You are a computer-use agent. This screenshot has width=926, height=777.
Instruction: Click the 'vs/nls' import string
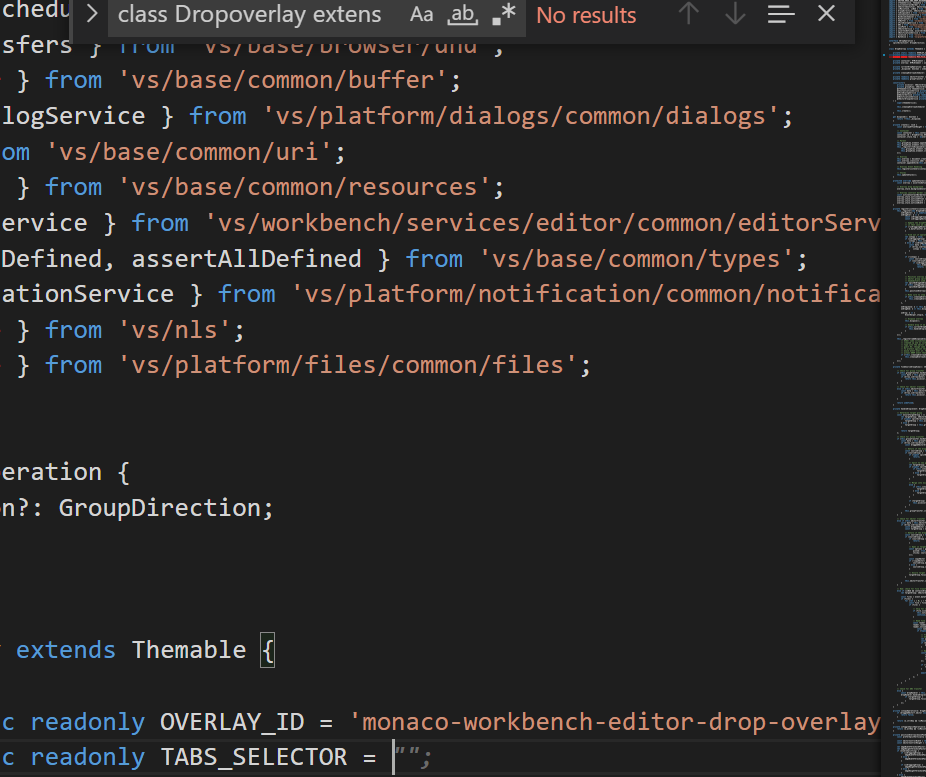pos(174,330)
